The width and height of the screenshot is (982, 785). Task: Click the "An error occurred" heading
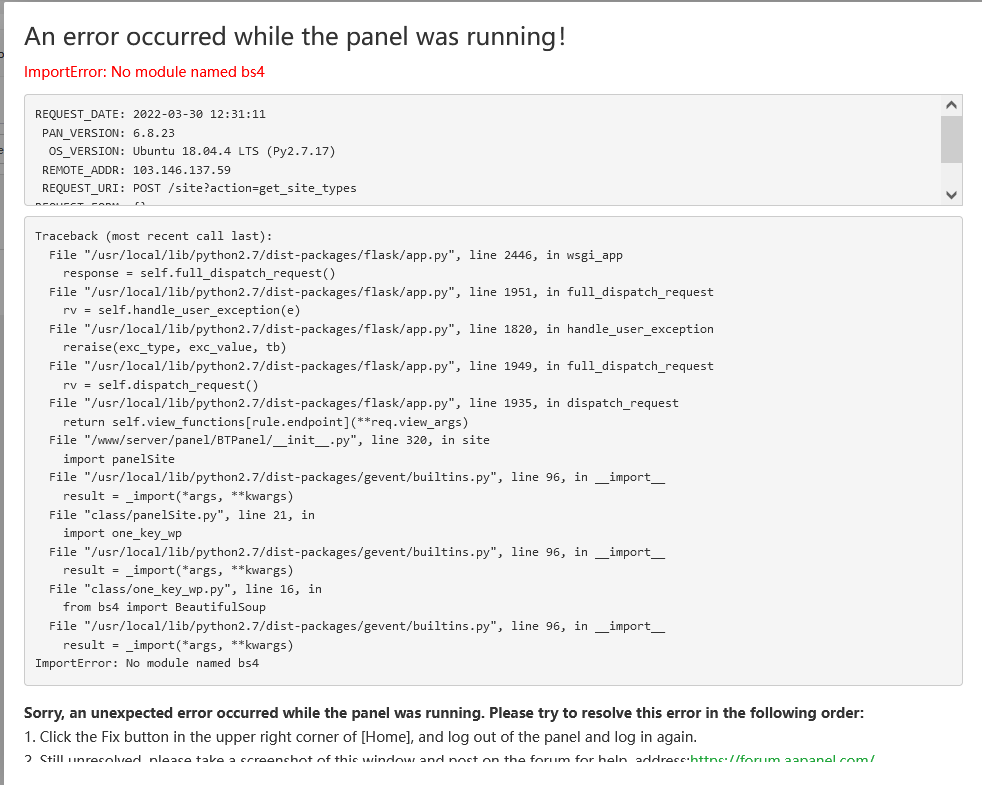(x=295, y=36)
